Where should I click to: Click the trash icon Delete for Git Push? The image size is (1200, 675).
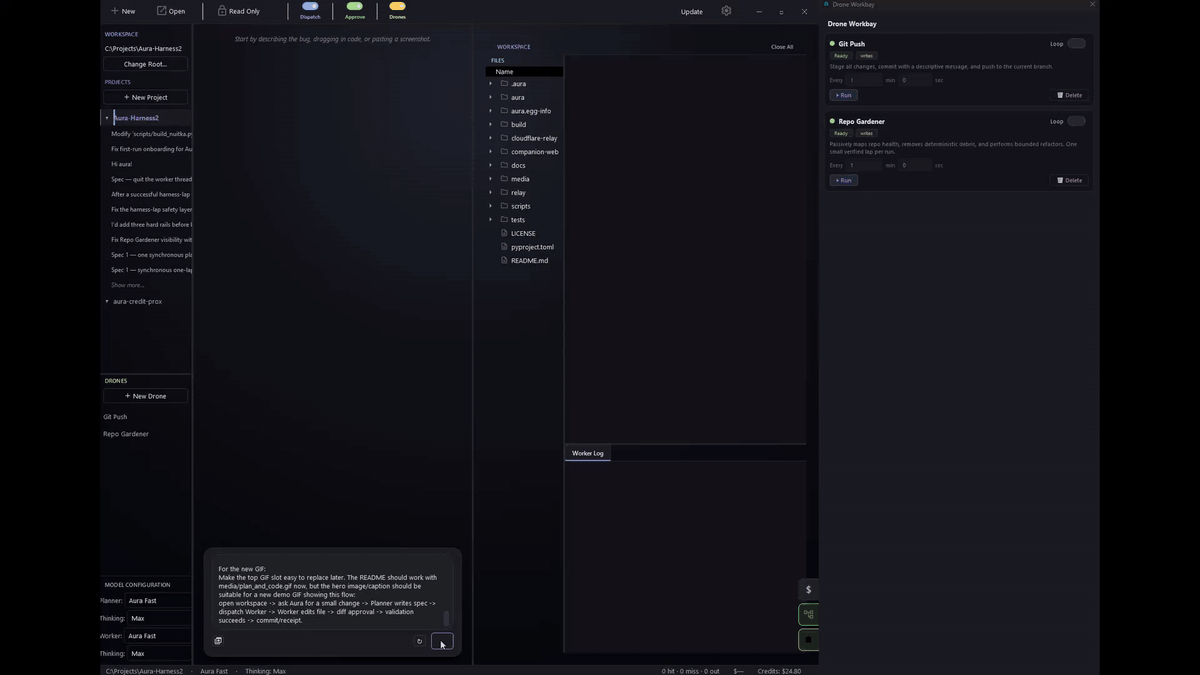click(1070, 95)
